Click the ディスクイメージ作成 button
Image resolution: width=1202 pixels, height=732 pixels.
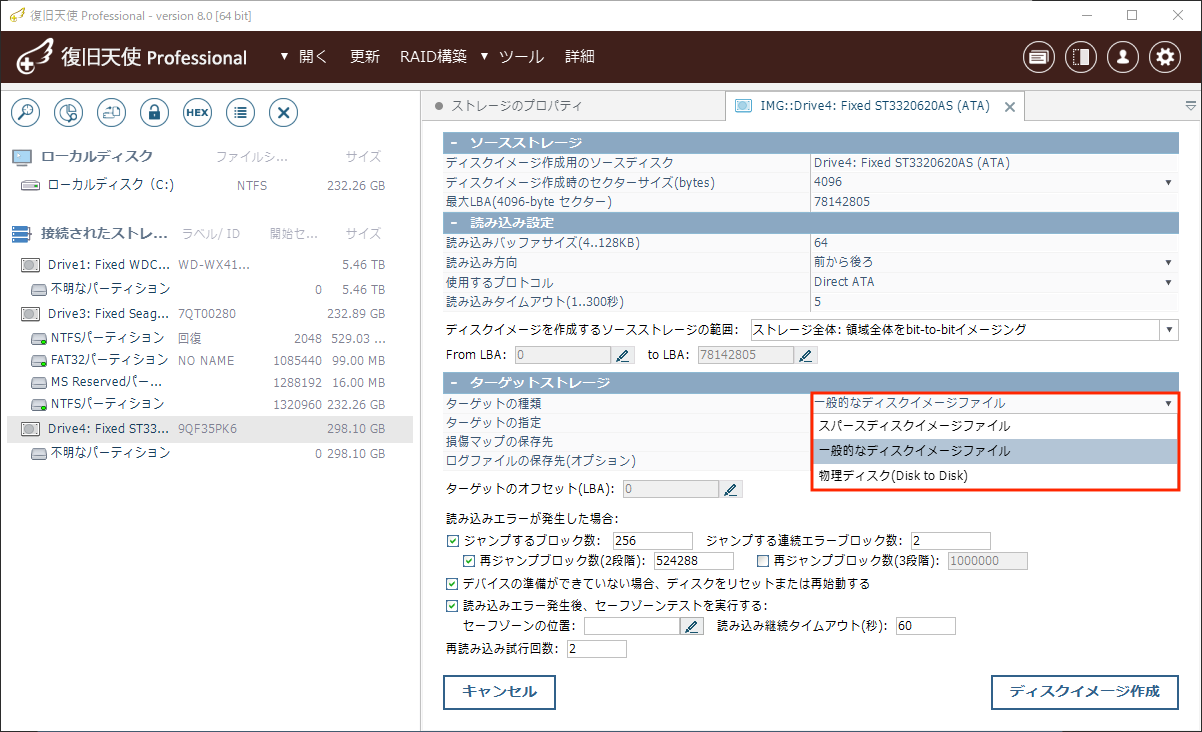tap(1085, 692)
